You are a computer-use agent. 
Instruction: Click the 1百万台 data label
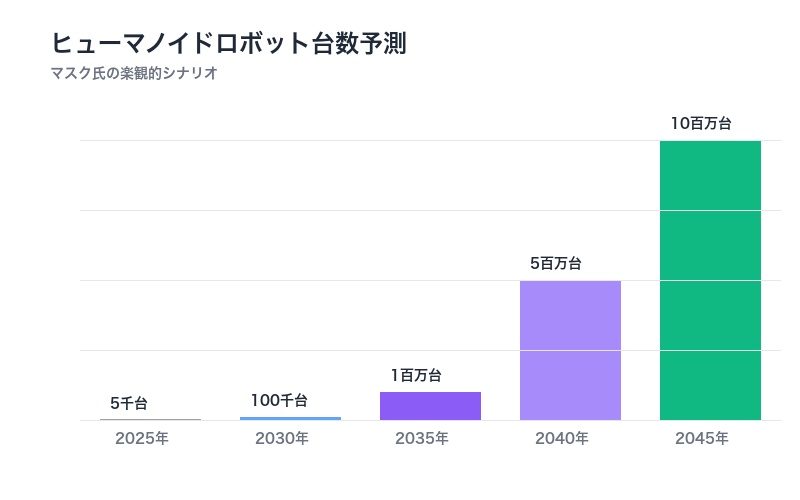tap(416, 375)
